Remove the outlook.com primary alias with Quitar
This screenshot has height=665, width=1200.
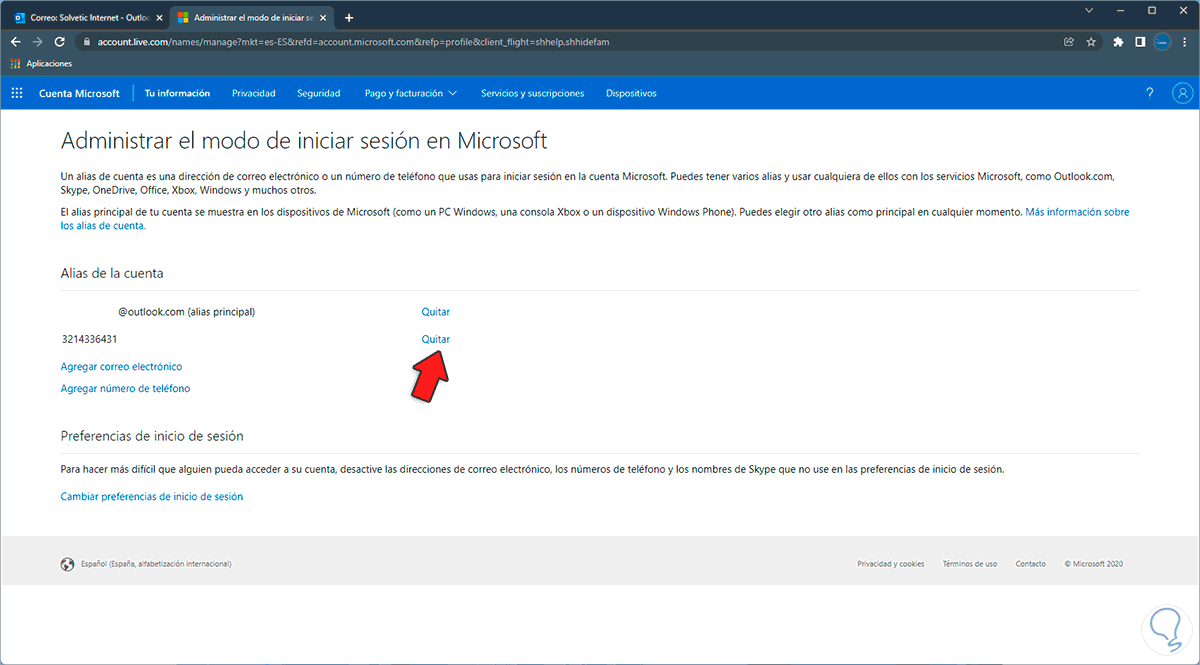[x=436, y=312]
